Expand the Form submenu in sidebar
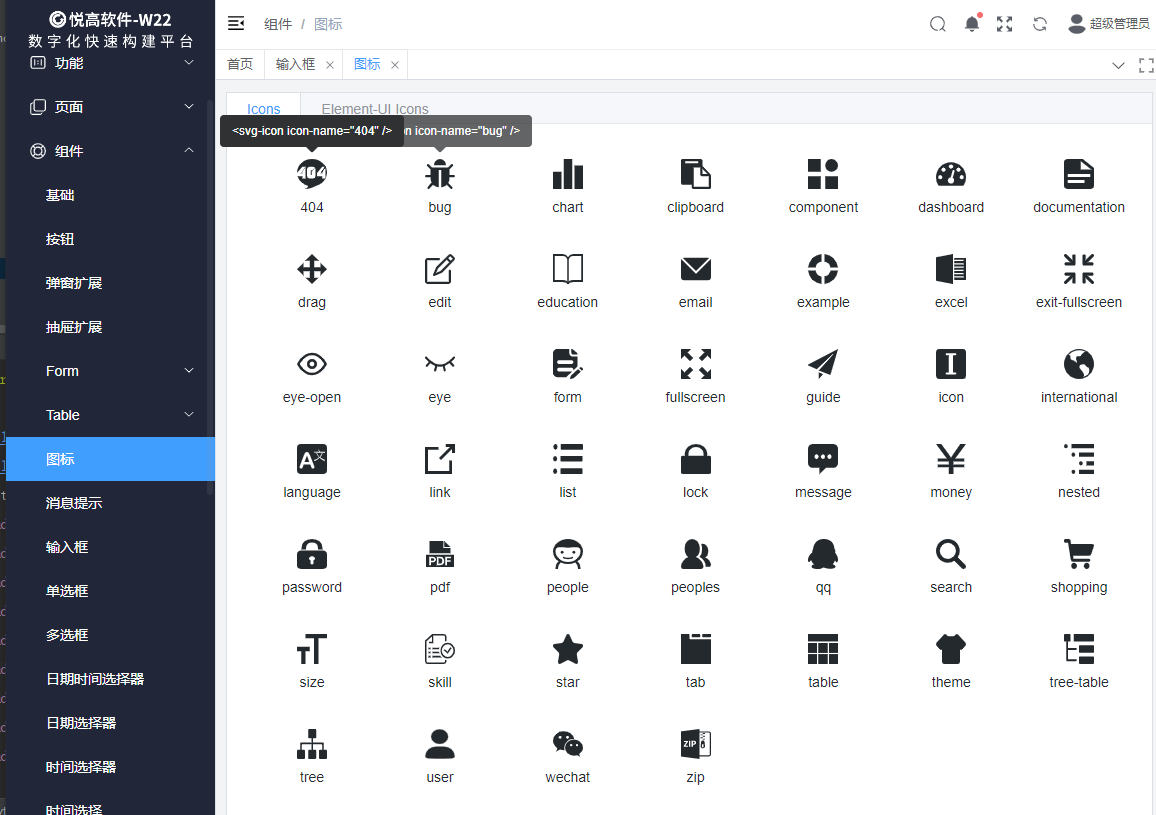The height and width of the screenshot is (815, 1156). tap(120, 371)
